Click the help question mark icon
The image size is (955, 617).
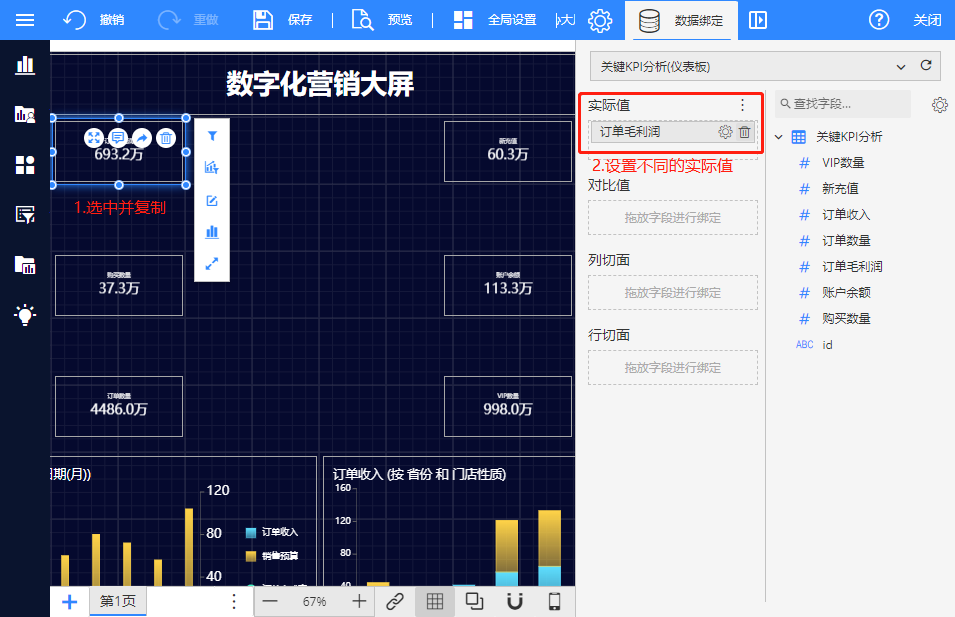879,20
